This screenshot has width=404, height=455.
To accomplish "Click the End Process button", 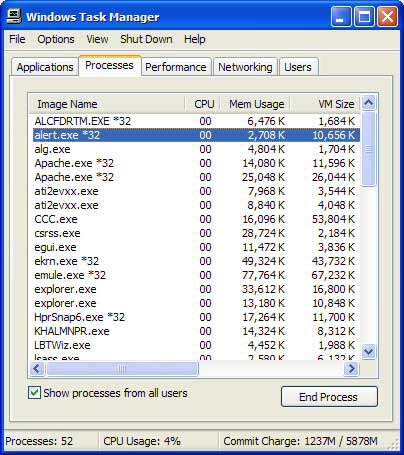I will (x=329, y=397).
